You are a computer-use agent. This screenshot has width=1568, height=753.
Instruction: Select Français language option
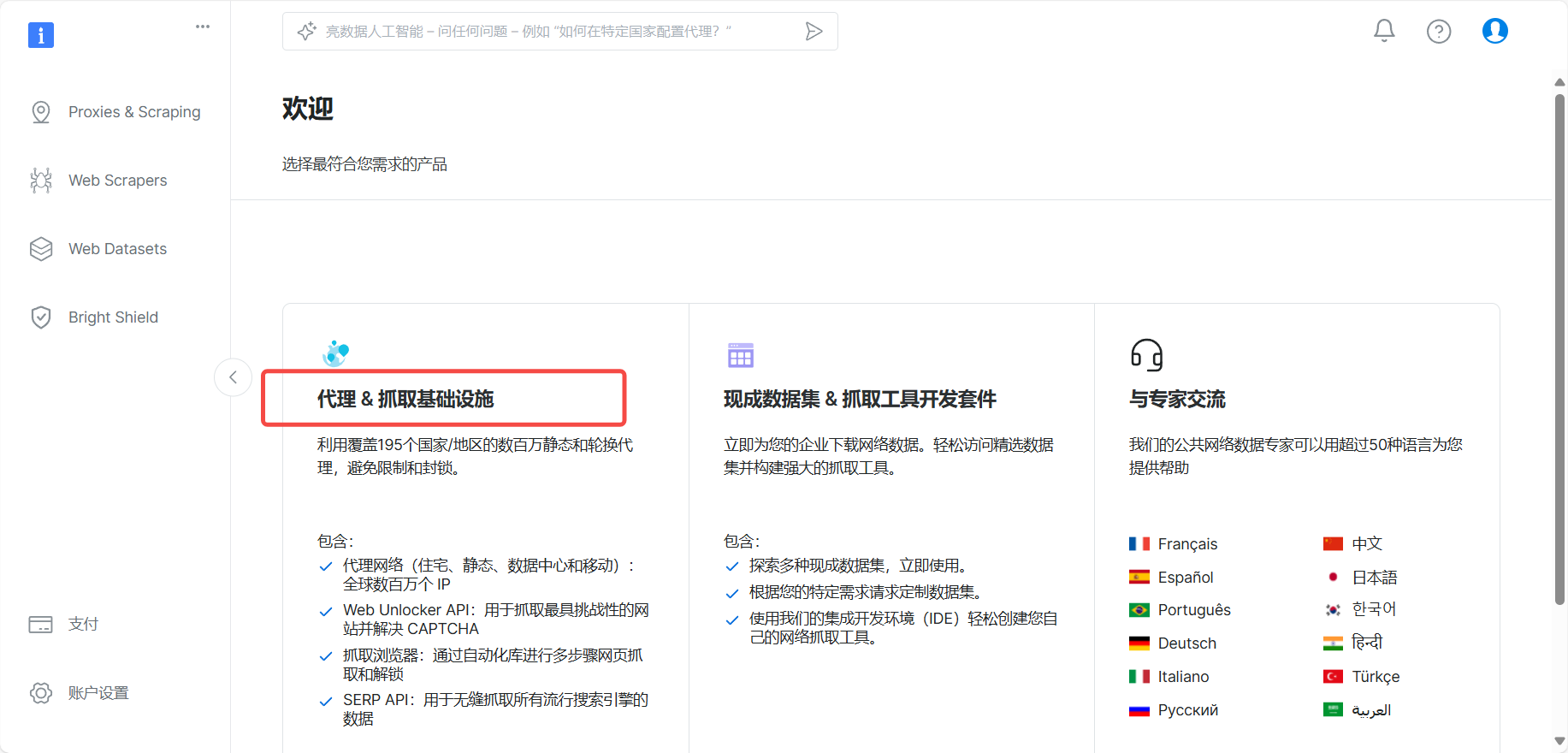1187,544
